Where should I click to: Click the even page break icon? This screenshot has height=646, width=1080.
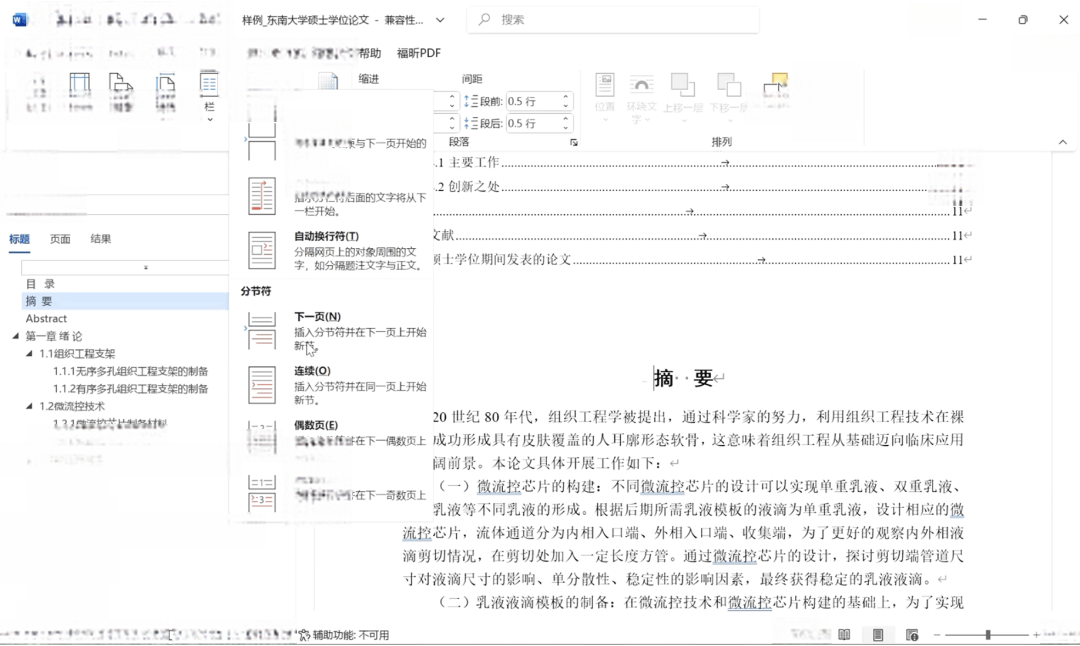pos(262,438)
